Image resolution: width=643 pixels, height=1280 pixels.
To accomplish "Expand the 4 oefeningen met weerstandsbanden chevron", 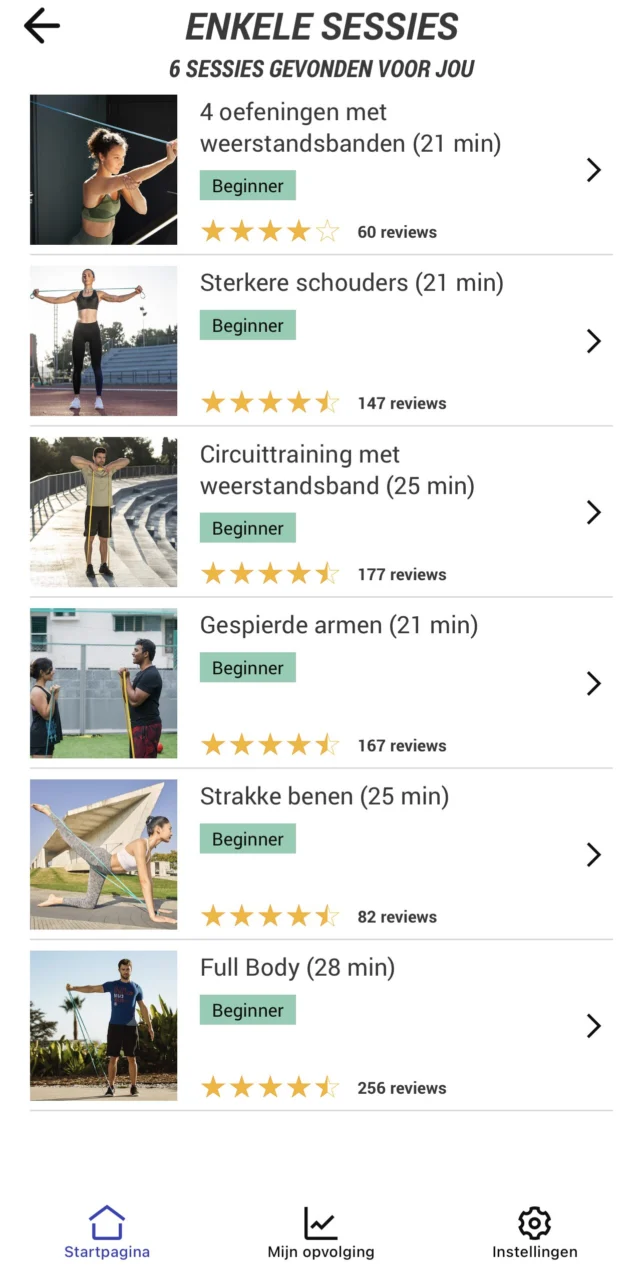I will click(x=593, y=170).
